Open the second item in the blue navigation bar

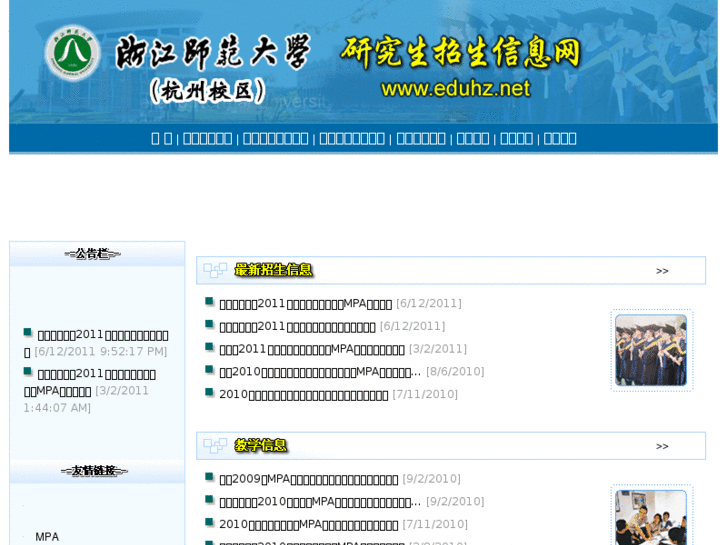coord(207,138)
